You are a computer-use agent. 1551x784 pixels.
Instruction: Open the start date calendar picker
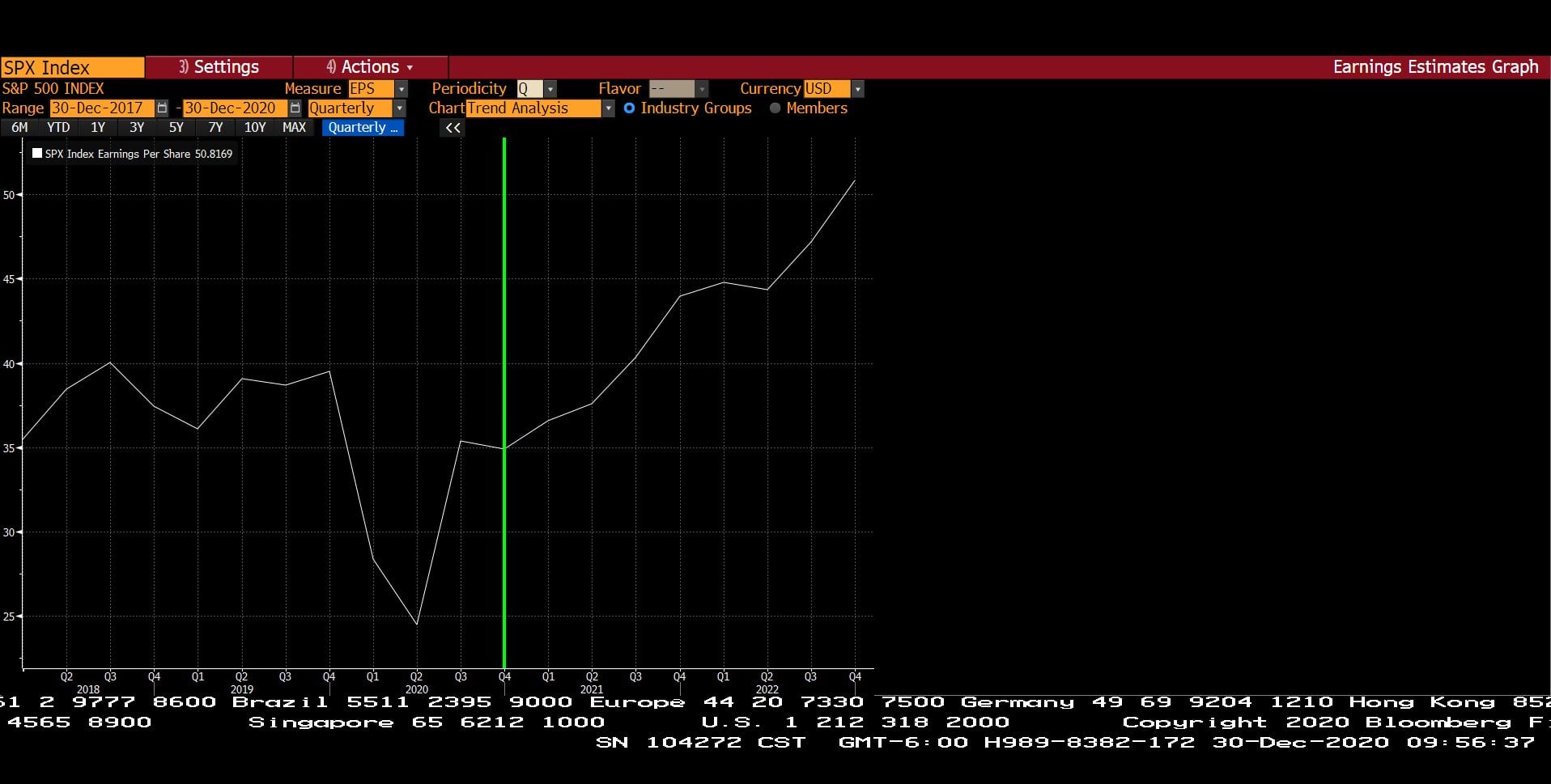pos(162,108)
